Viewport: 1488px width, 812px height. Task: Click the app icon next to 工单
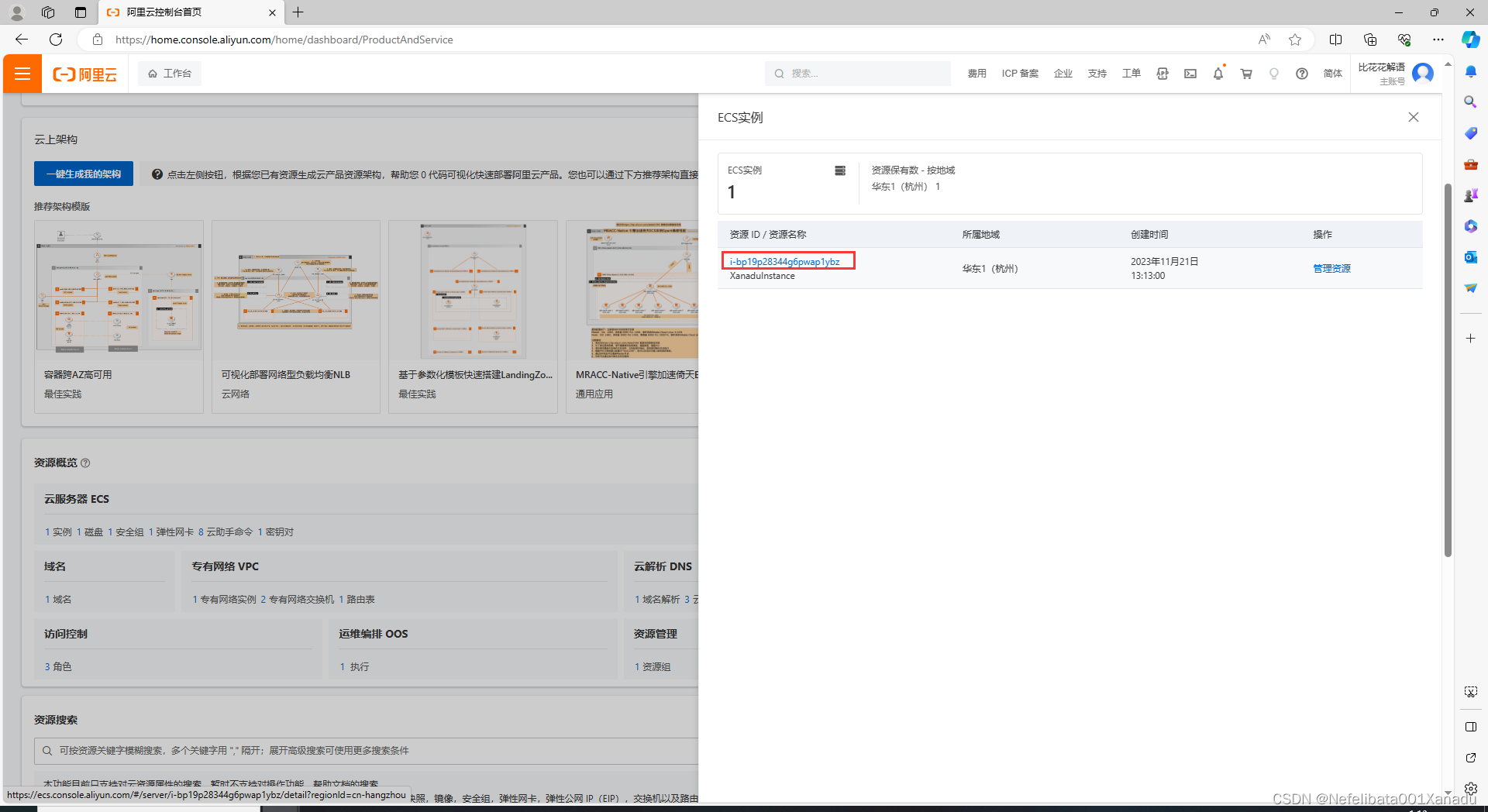pyautogui.click(x=1162, y=74)
